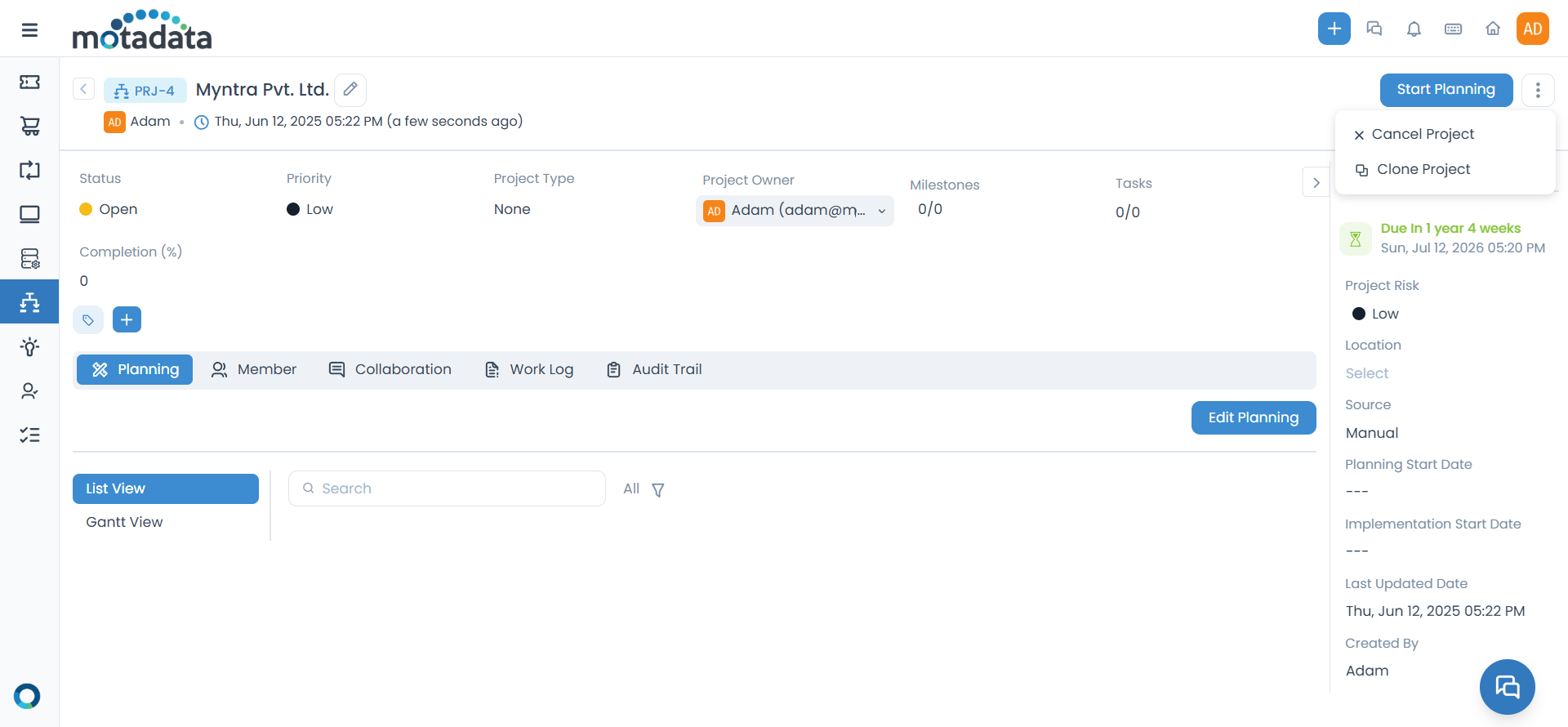Click the notifications bell icon

1414,29
